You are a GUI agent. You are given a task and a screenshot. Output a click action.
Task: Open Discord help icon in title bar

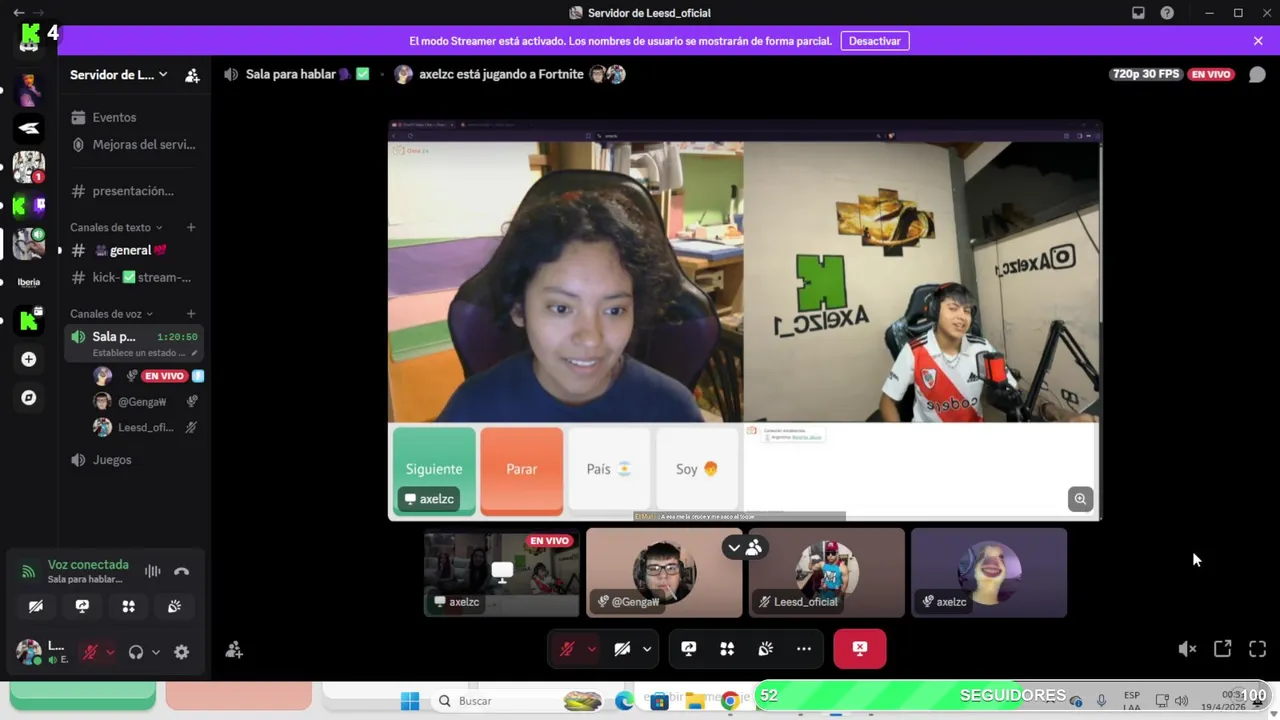coord(1167,13)
